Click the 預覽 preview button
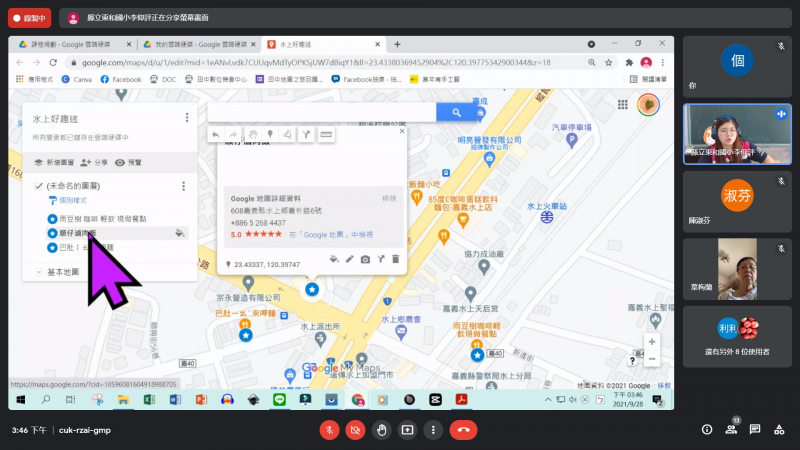The height and width of the screenshot is (450, 800). (x=128, y=162)
